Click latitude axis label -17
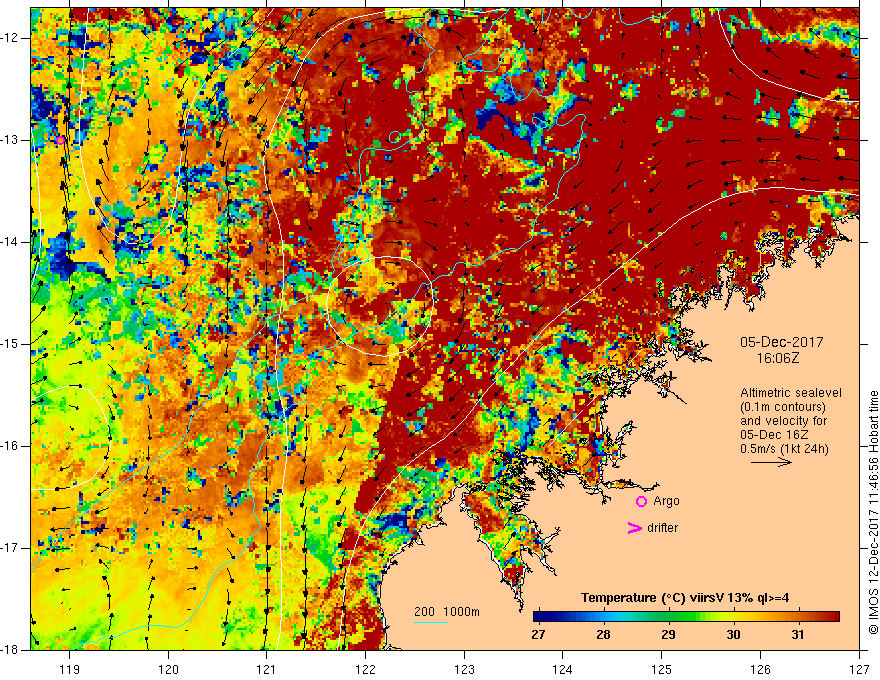 coord(11,548)
